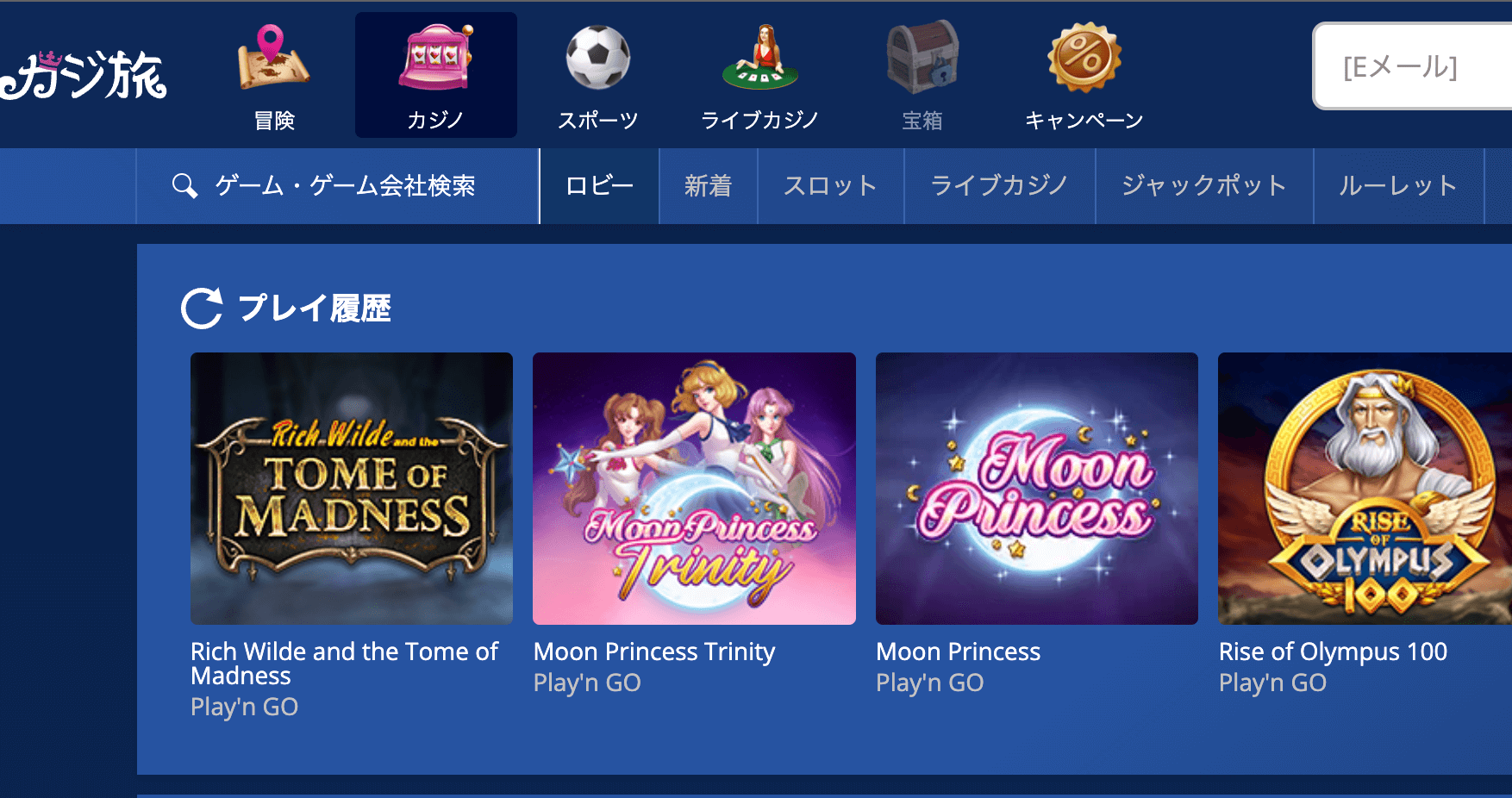
Task: Click the プレイ履歴 refresh arrow icon
Action: 203,308
